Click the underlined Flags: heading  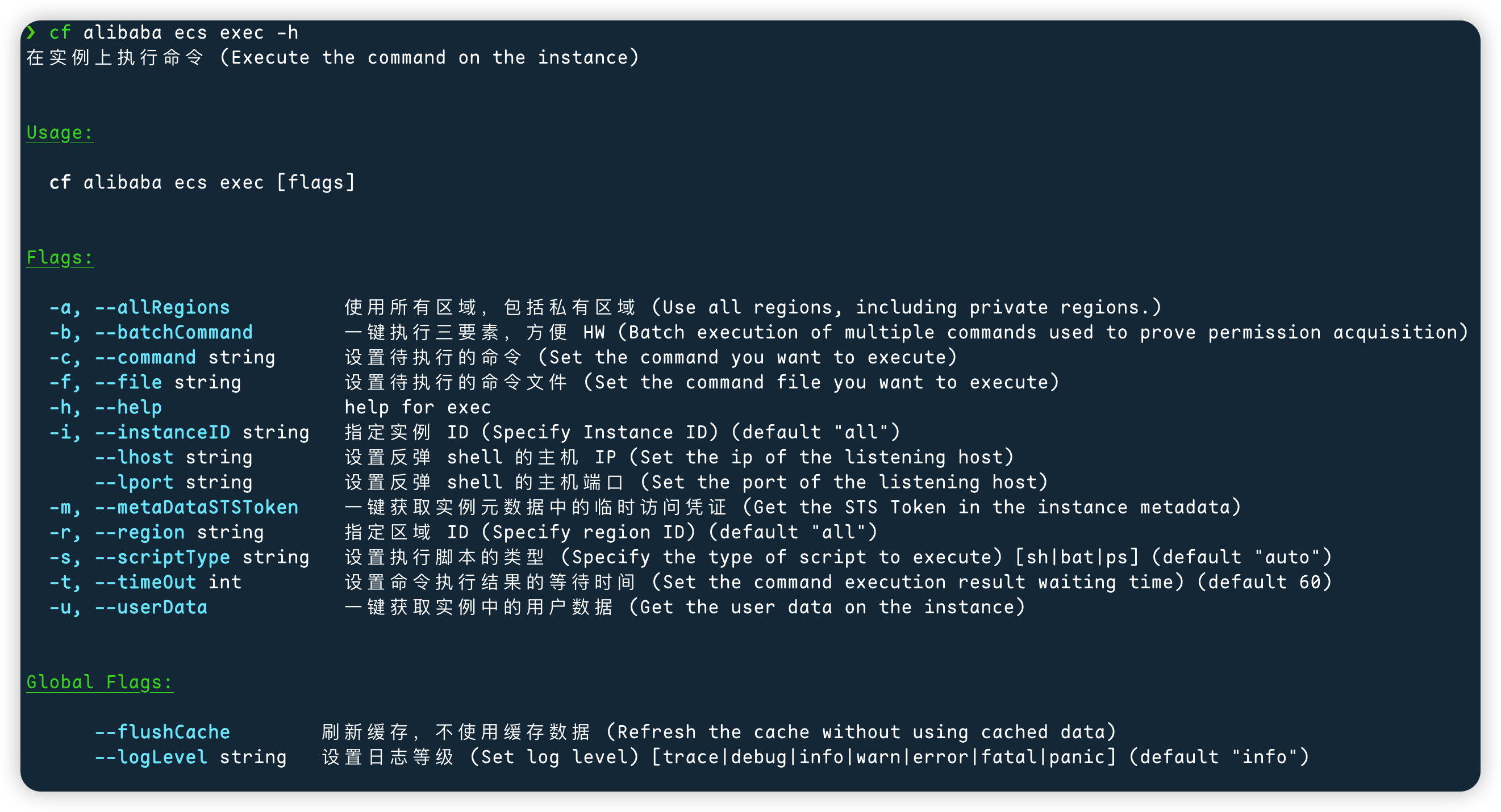pyautogui.click(x=60, y=257)
